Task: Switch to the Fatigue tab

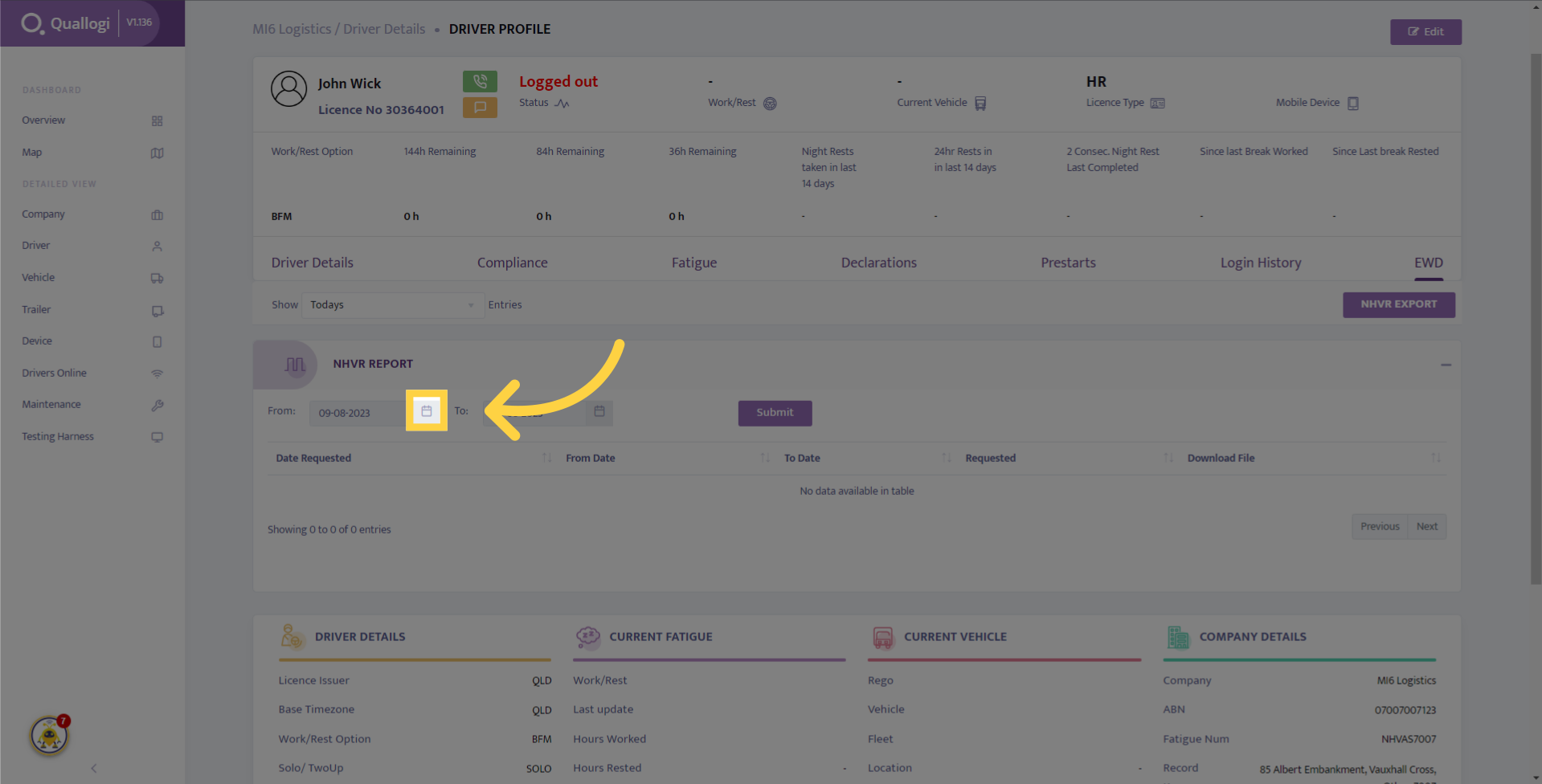Action: (x=694, y=263)
